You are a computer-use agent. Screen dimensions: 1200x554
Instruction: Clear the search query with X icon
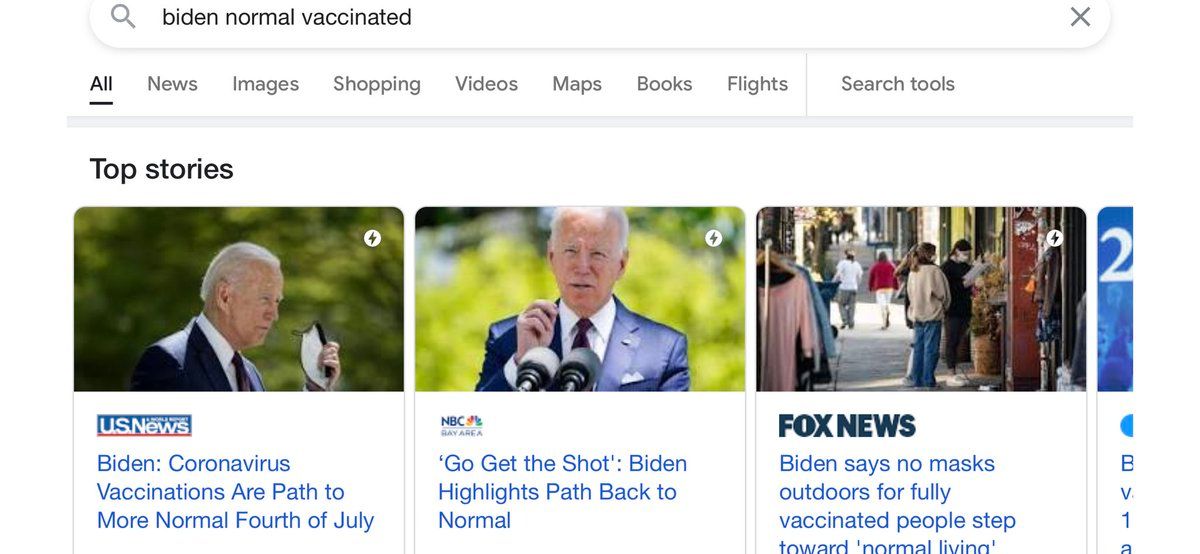tap(1080, 16)
